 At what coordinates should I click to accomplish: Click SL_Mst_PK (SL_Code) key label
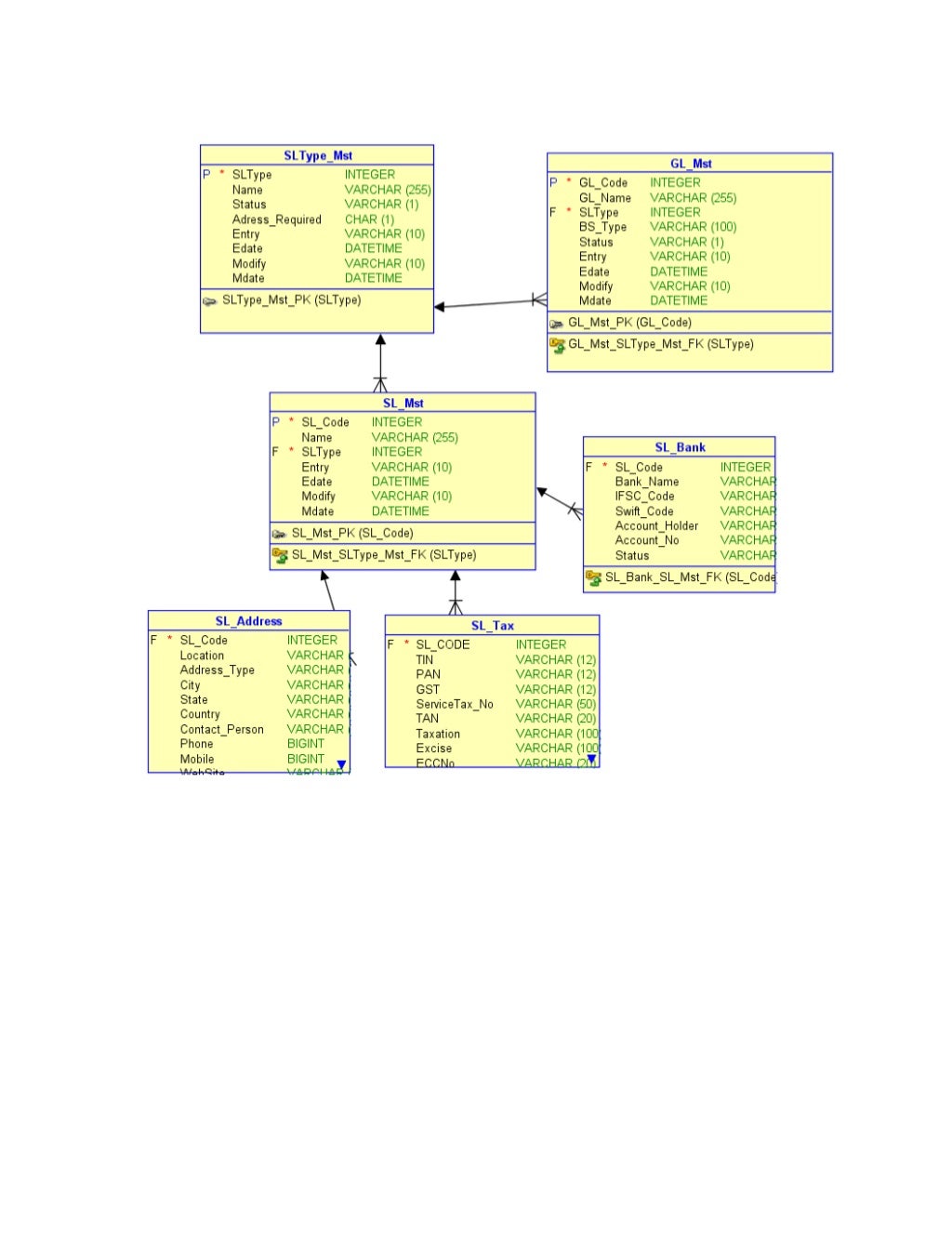tap(352, 534)
